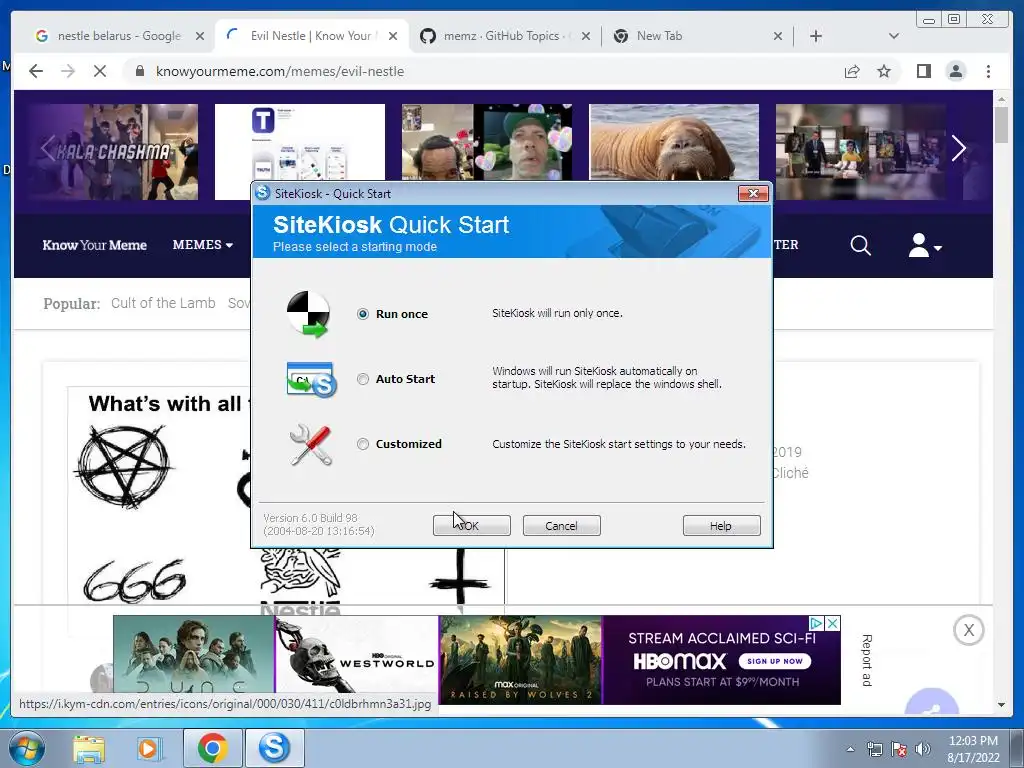This screenshot has height=768, width=1024.
Task: Click the Report ad link
Action: pyautogui.click(x=867, y=660)
